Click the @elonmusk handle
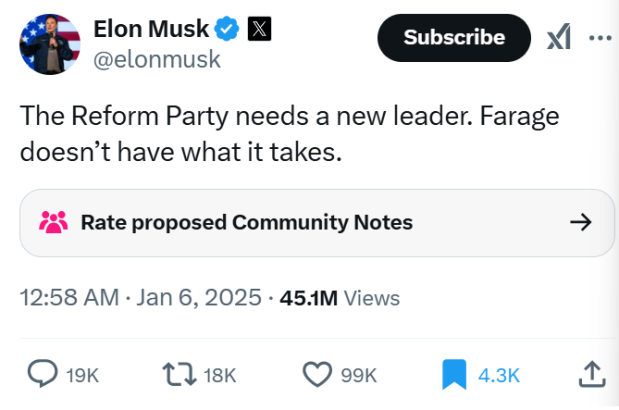Image resolution: width=619 pixels, height=410 pixels. tap(156, 60)
